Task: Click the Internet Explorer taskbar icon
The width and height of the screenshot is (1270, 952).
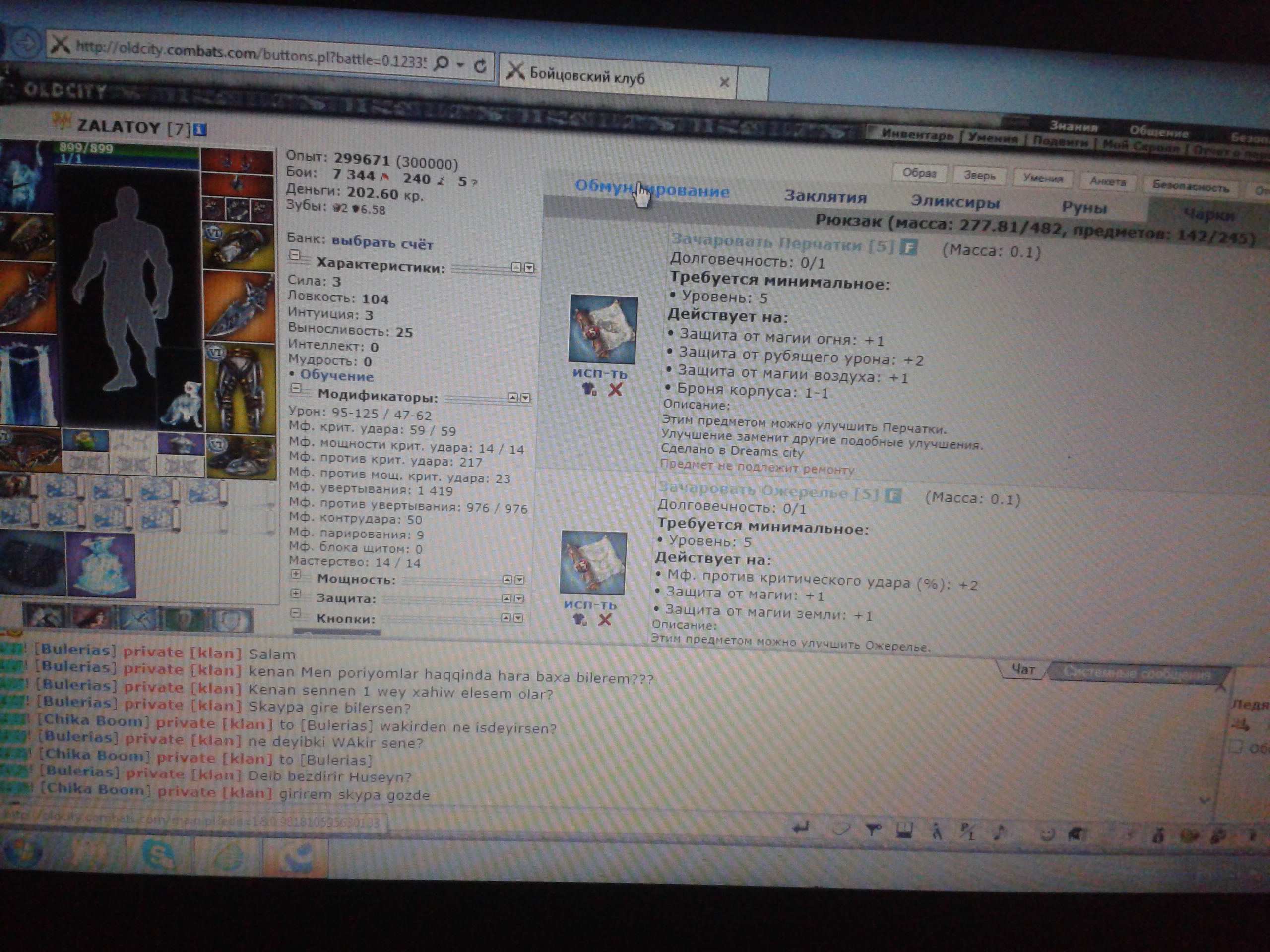Action: coord(228,858)
